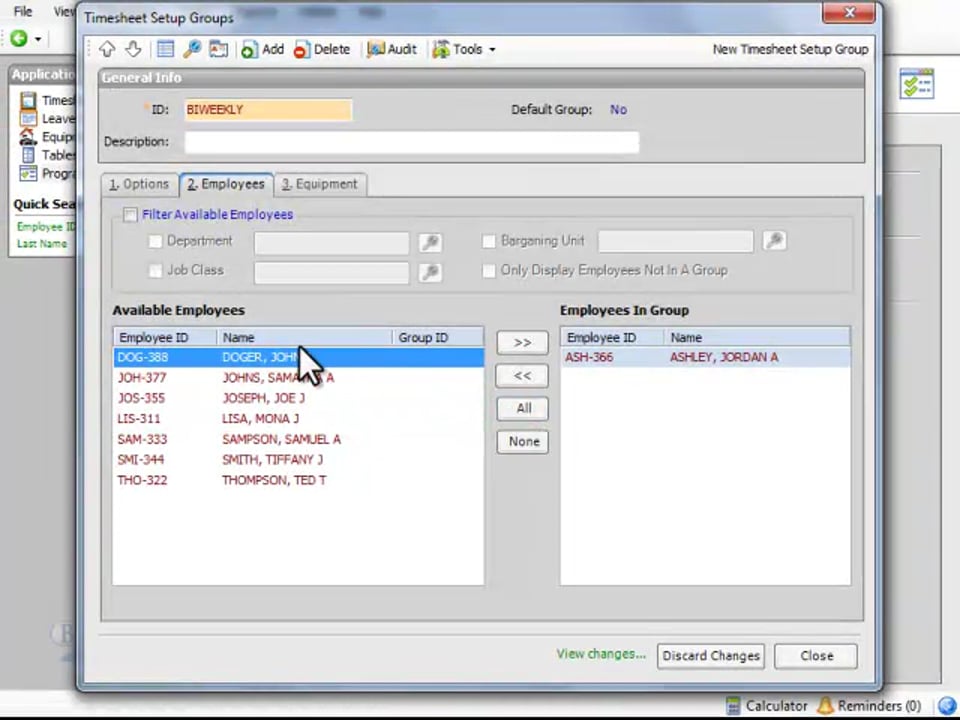The width and height of the screenshot is (960, 720).
Task: Click the search magnifier toolbar icon
Action: [x=192, y=49]
